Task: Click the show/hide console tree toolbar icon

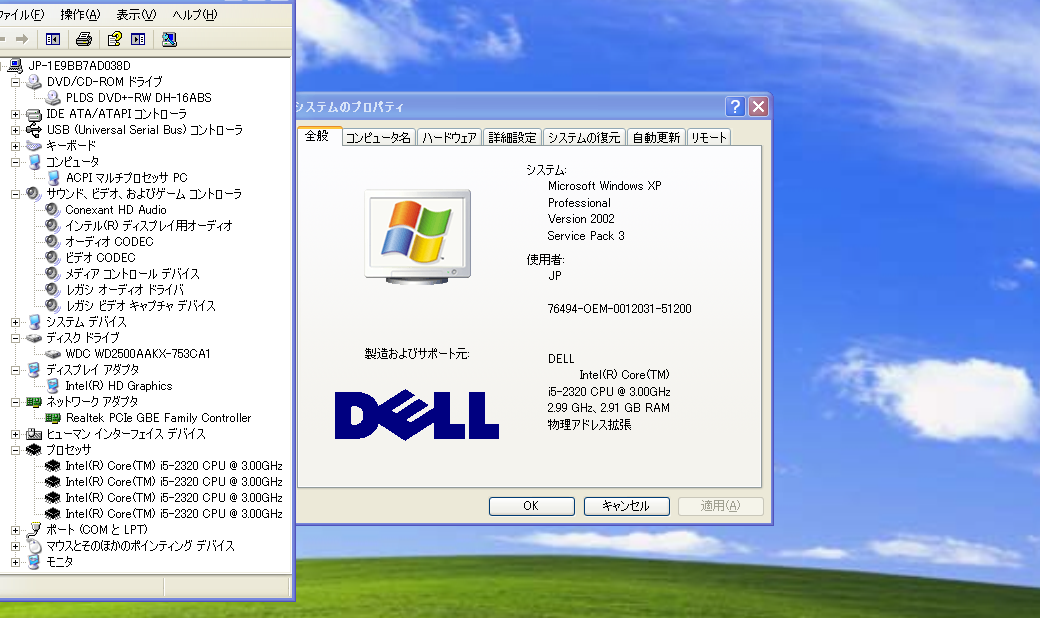Action: (x=52, y=39)
